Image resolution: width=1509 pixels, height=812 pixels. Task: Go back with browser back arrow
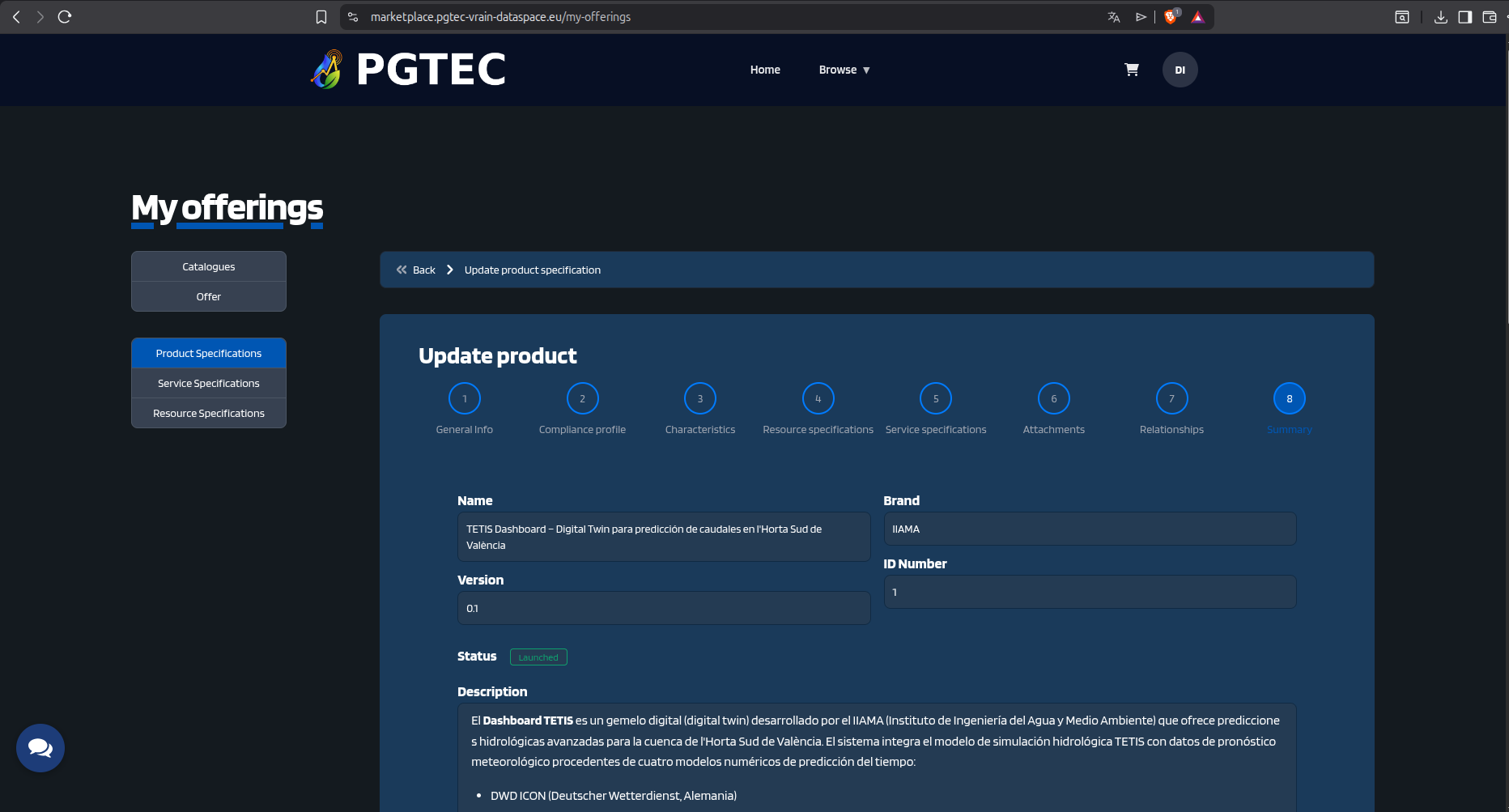(x=16, y=17)
